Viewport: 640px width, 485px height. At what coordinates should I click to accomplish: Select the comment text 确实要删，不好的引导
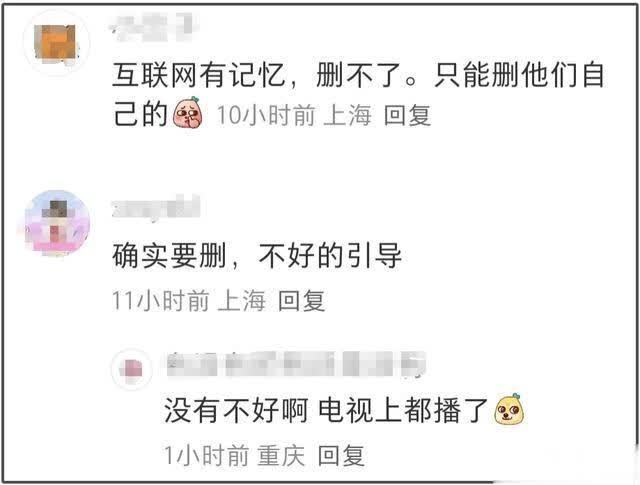(x=257, y=256)
